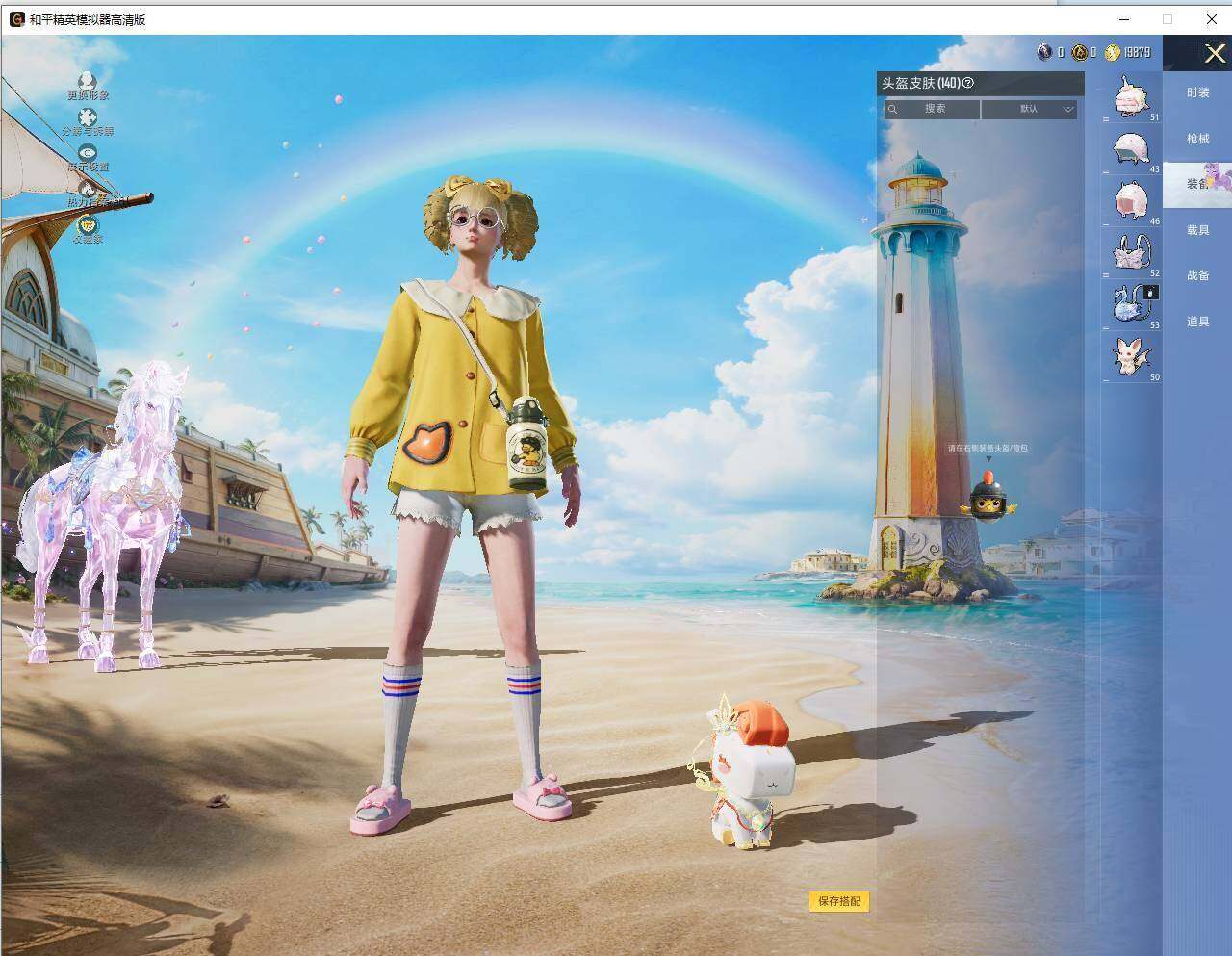Switch to the 枪械 tab

(x=1197, y=139)
